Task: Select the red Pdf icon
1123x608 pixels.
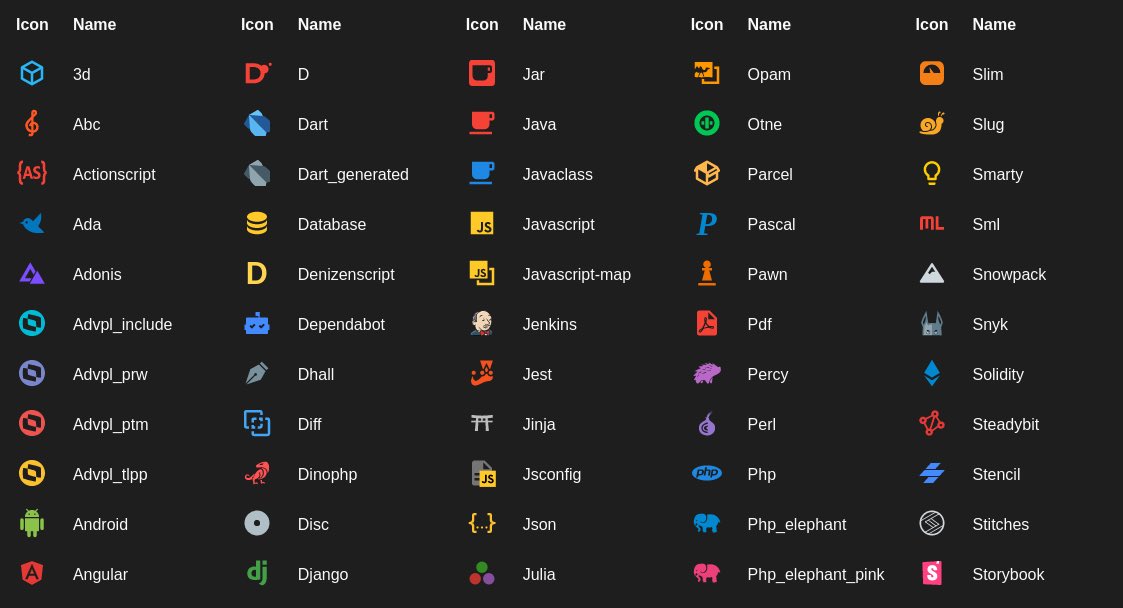Action: click(707, 324)
